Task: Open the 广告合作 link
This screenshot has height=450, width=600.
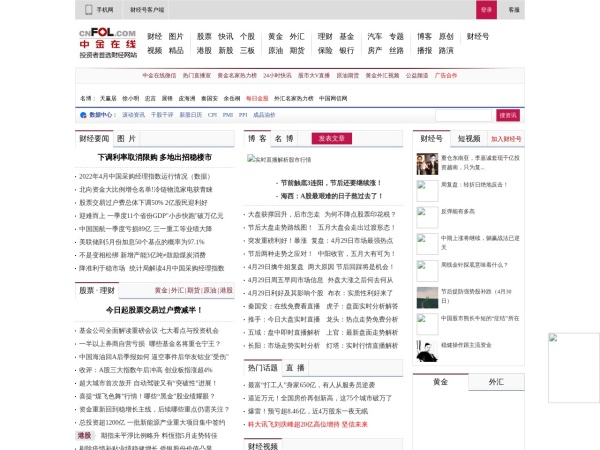Action: tap(446, 75)
